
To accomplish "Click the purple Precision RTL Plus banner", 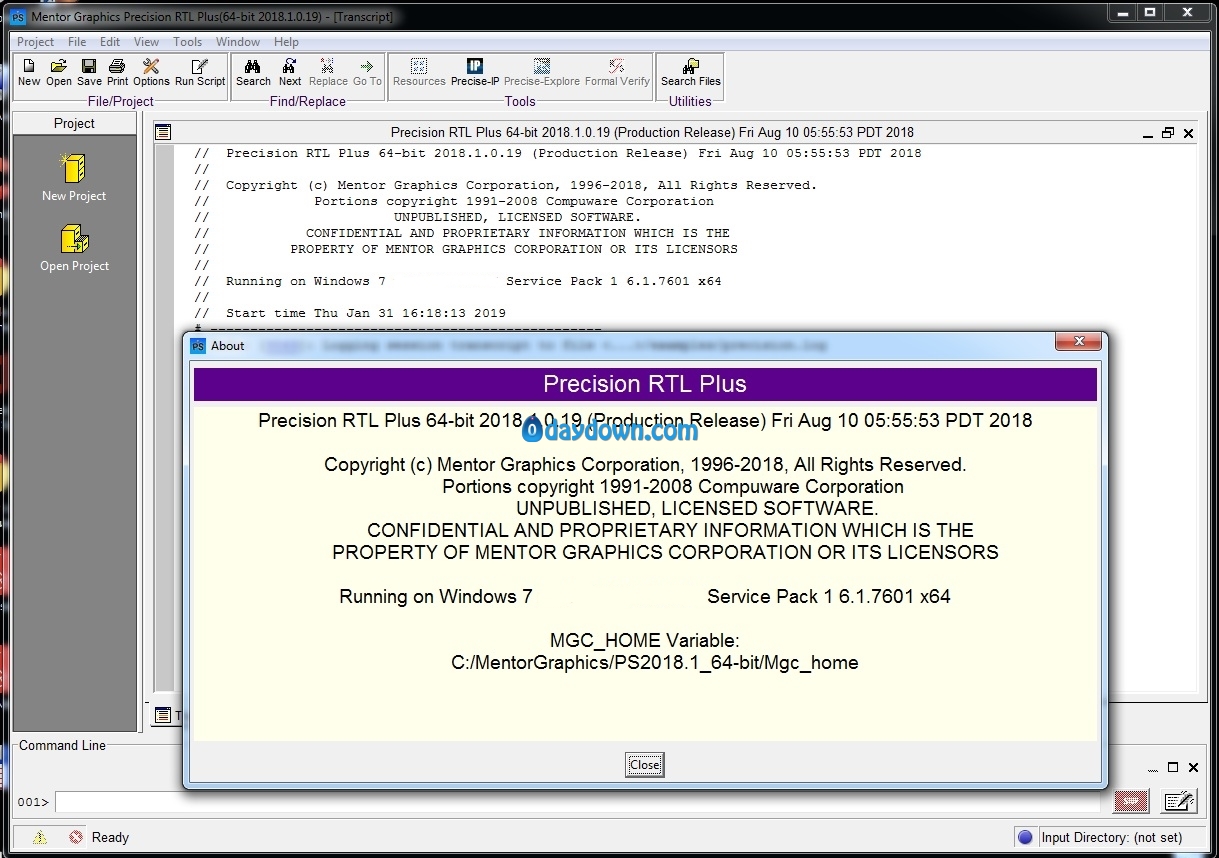I will click(x=645, y=384).
